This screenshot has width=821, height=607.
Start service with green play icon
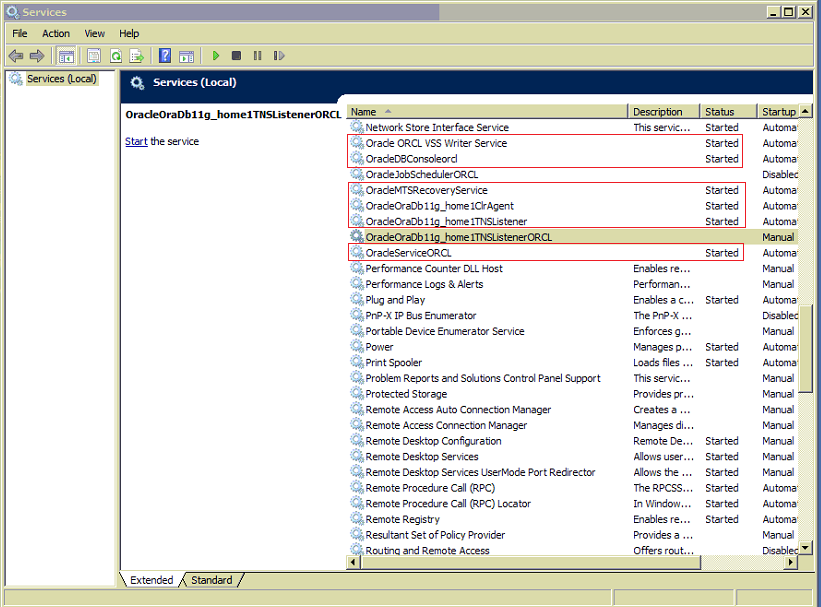click(x=216, y=56)
